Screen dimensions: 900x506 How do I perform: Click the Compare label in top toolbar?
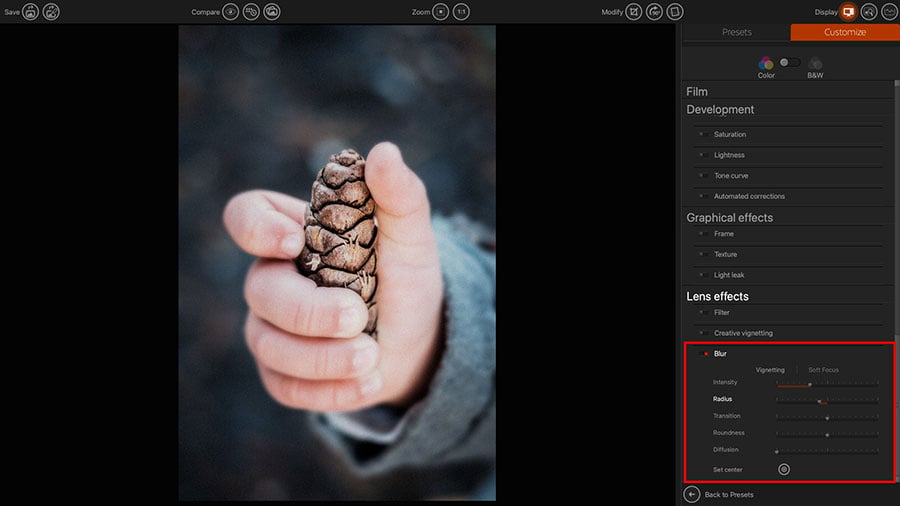pos(205,11)
